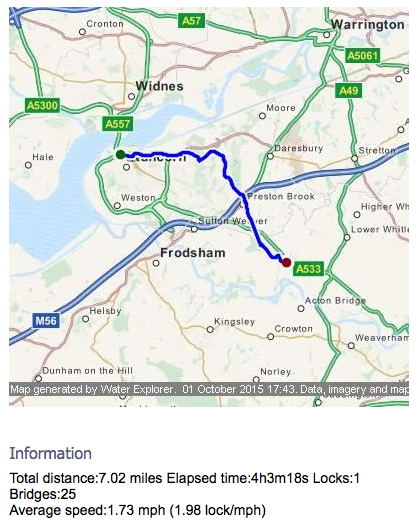Click the Acton Bridge label
Screen dimensions: 419x522
pyautogui.click(x=335, y=301)
